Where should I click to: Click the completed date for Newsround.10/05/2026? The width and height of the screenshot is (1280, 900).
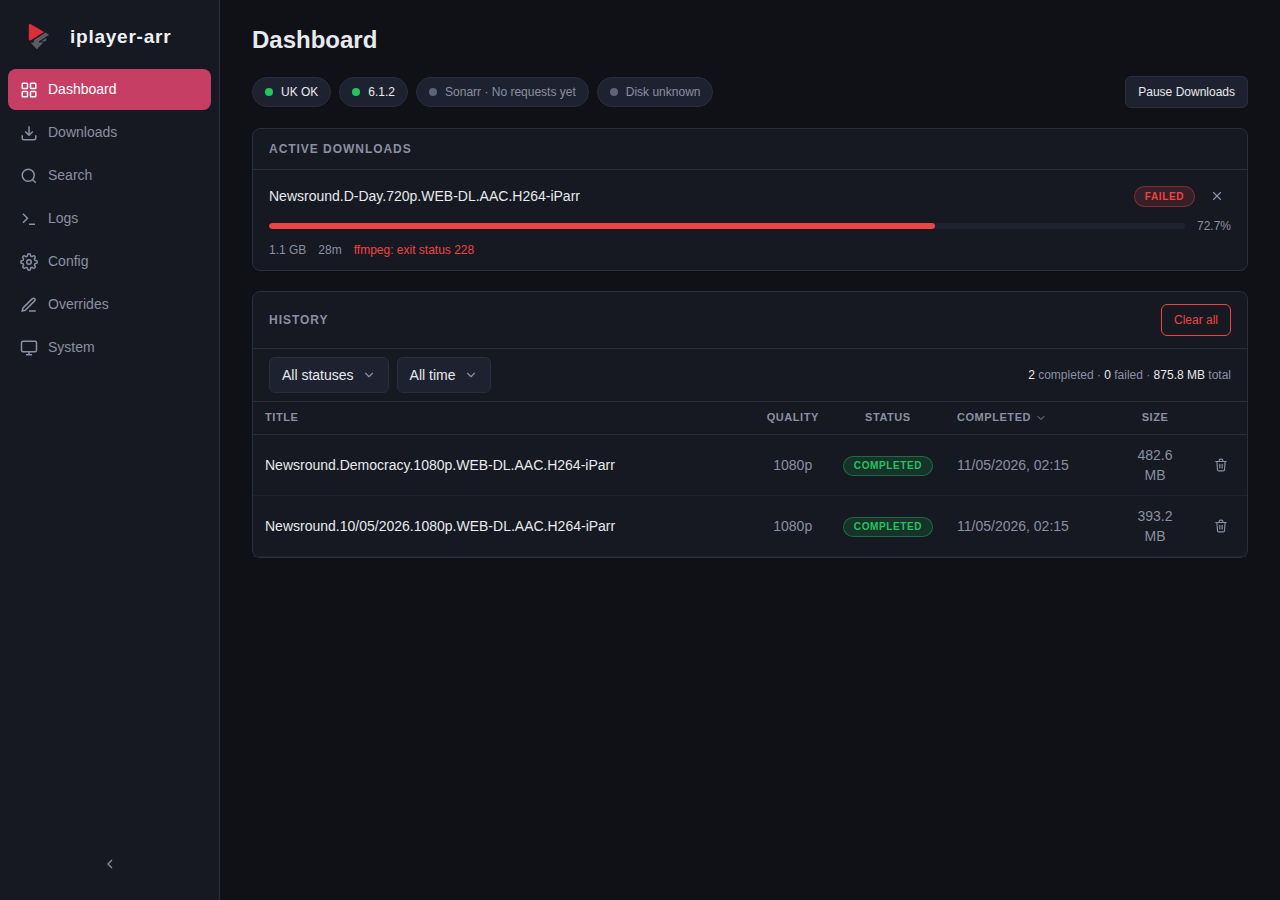tap(1013, 526)
